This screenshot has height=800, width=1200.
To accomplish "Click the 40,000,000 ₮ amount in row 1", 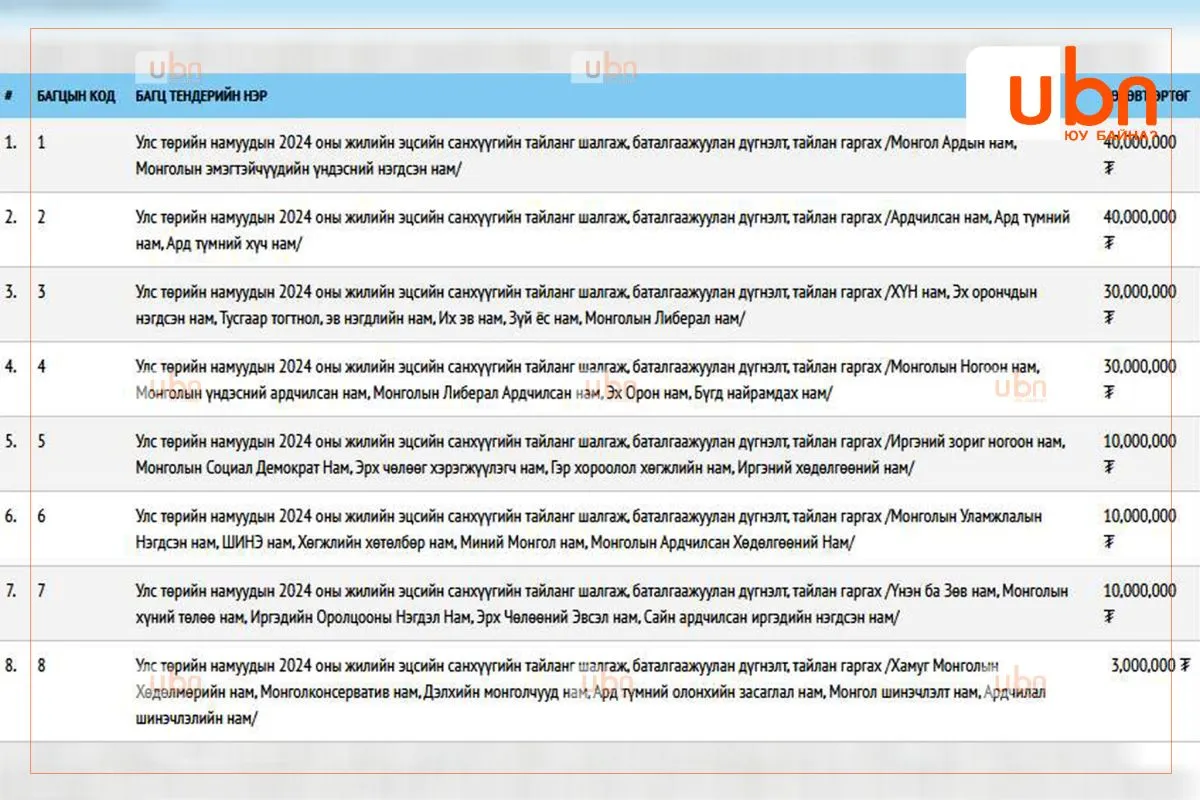I will [x=1139, y=154].
